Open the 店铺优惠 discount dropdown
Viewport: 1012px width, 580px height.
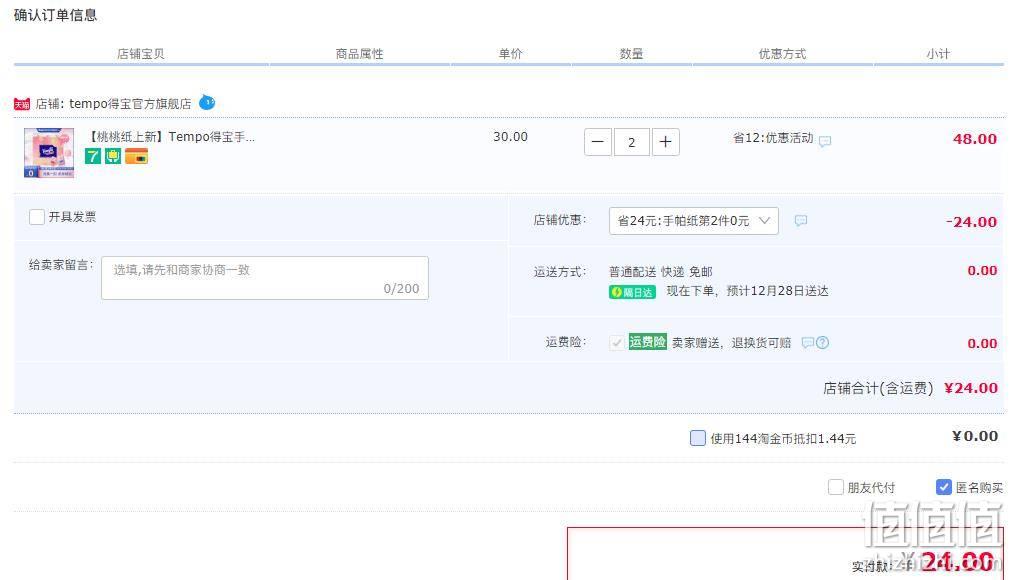pos(694,221)
